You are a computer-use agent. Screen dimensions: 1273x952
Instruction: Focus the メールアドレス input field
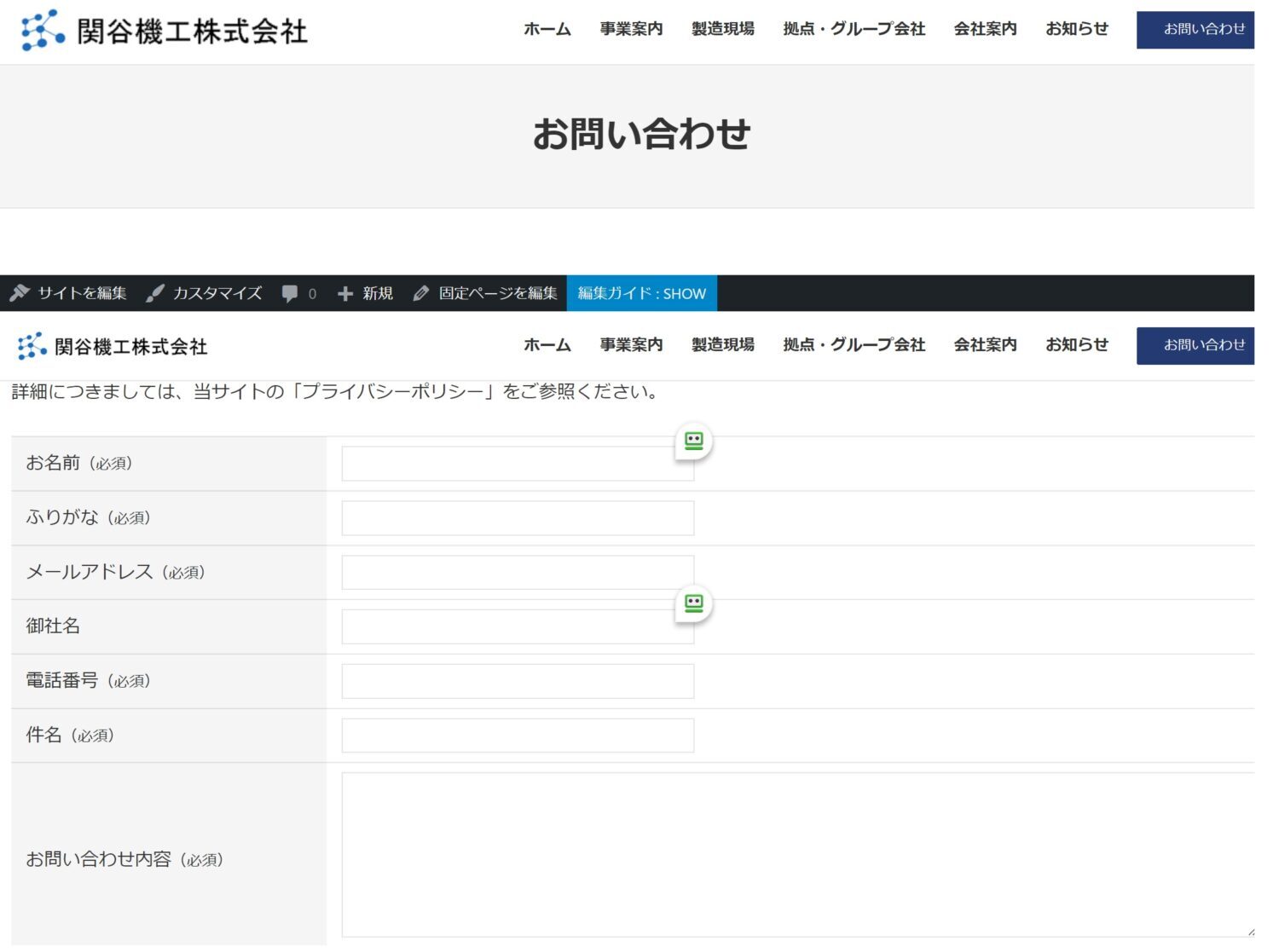[x=518, y=573]
